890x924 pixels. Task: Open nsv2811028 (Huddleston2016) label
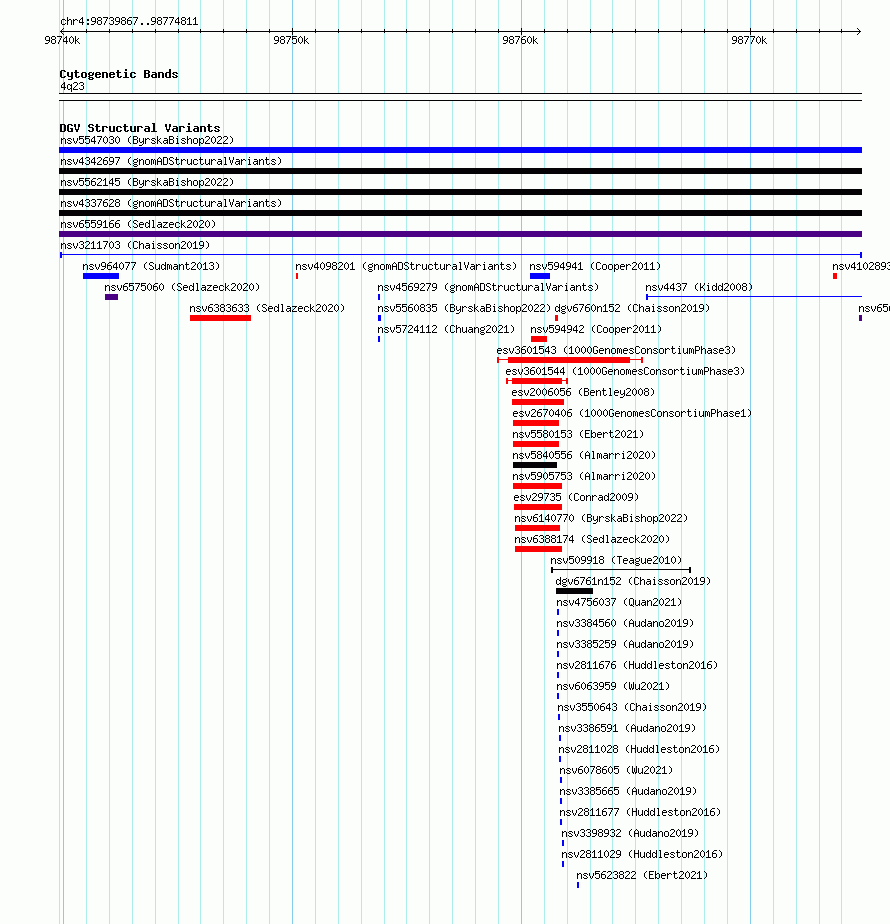pyautogui.click(x=640, y=750)
